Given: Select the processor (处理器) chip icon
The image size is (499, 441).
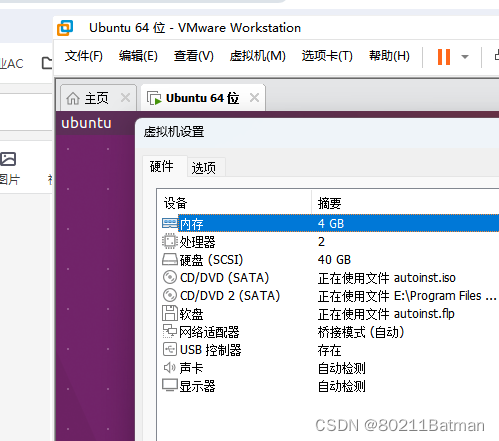Looking at the screenshot, I should pyautogui.click(x=170, y=241).
